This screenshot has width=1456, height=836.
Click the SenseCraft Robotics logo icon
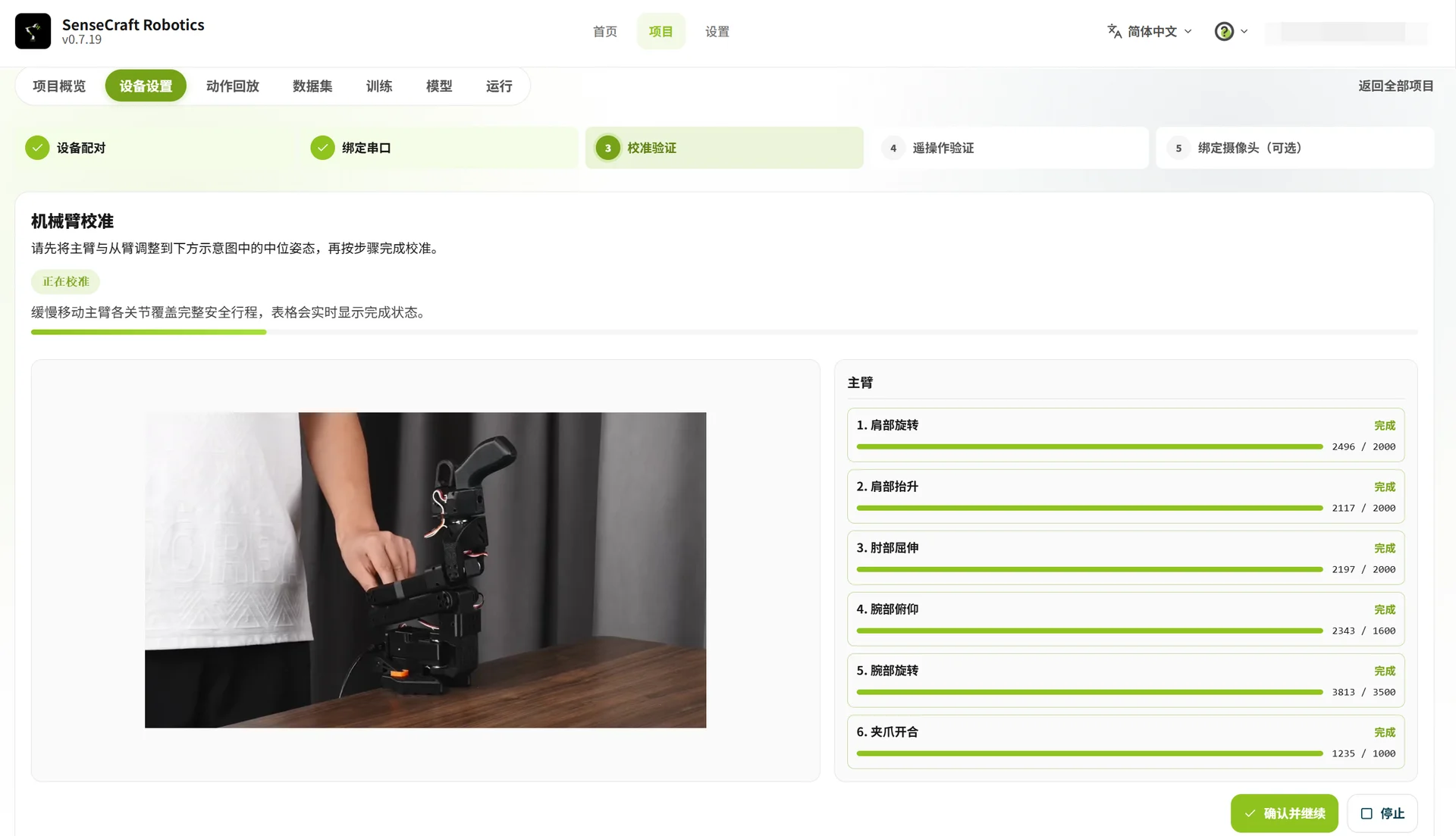33,31
